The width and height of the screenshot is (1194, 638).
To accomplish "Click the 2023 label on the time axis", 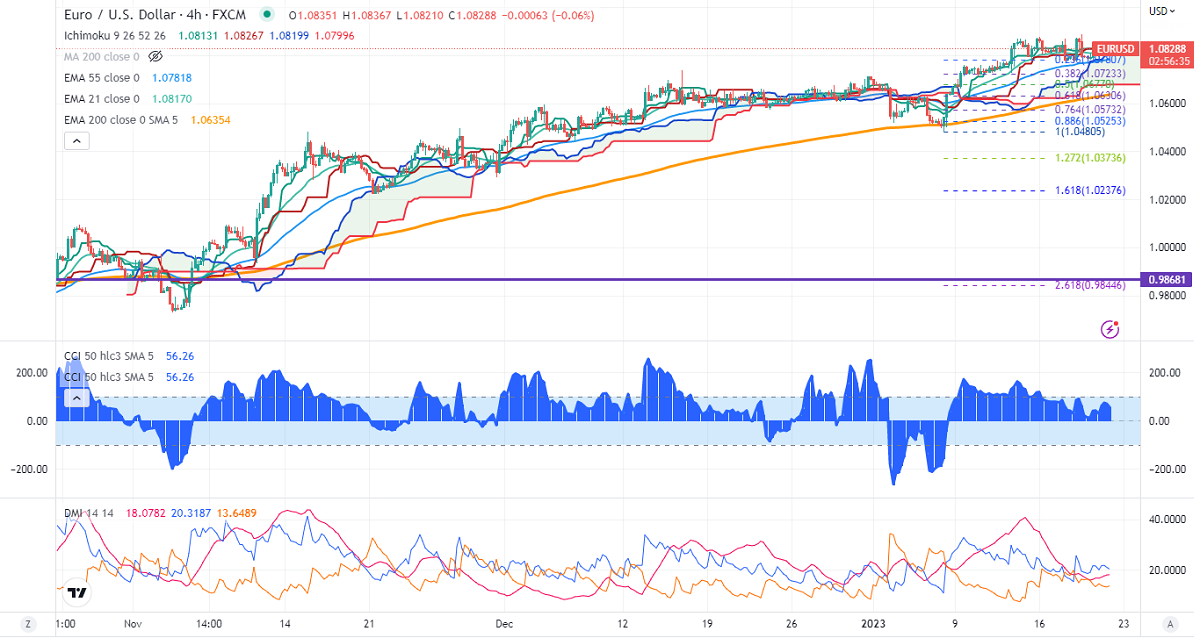I will click(880, 624).
